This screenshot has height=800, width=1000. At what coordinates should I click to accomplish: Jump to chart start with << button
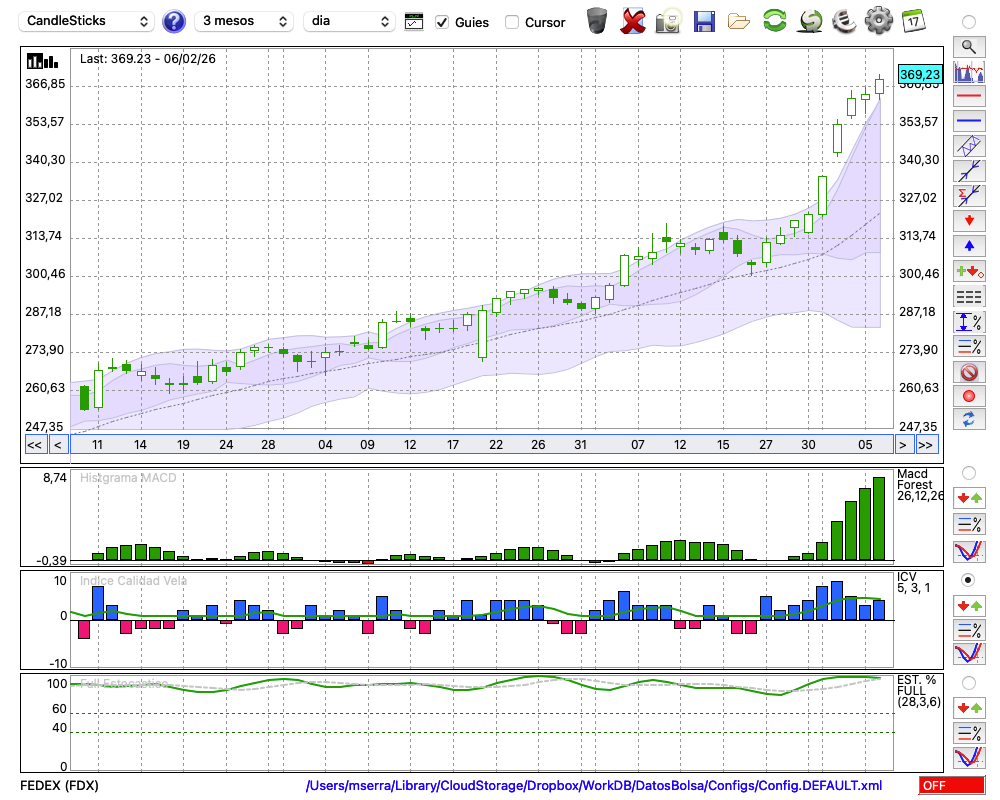pos(34,445)
